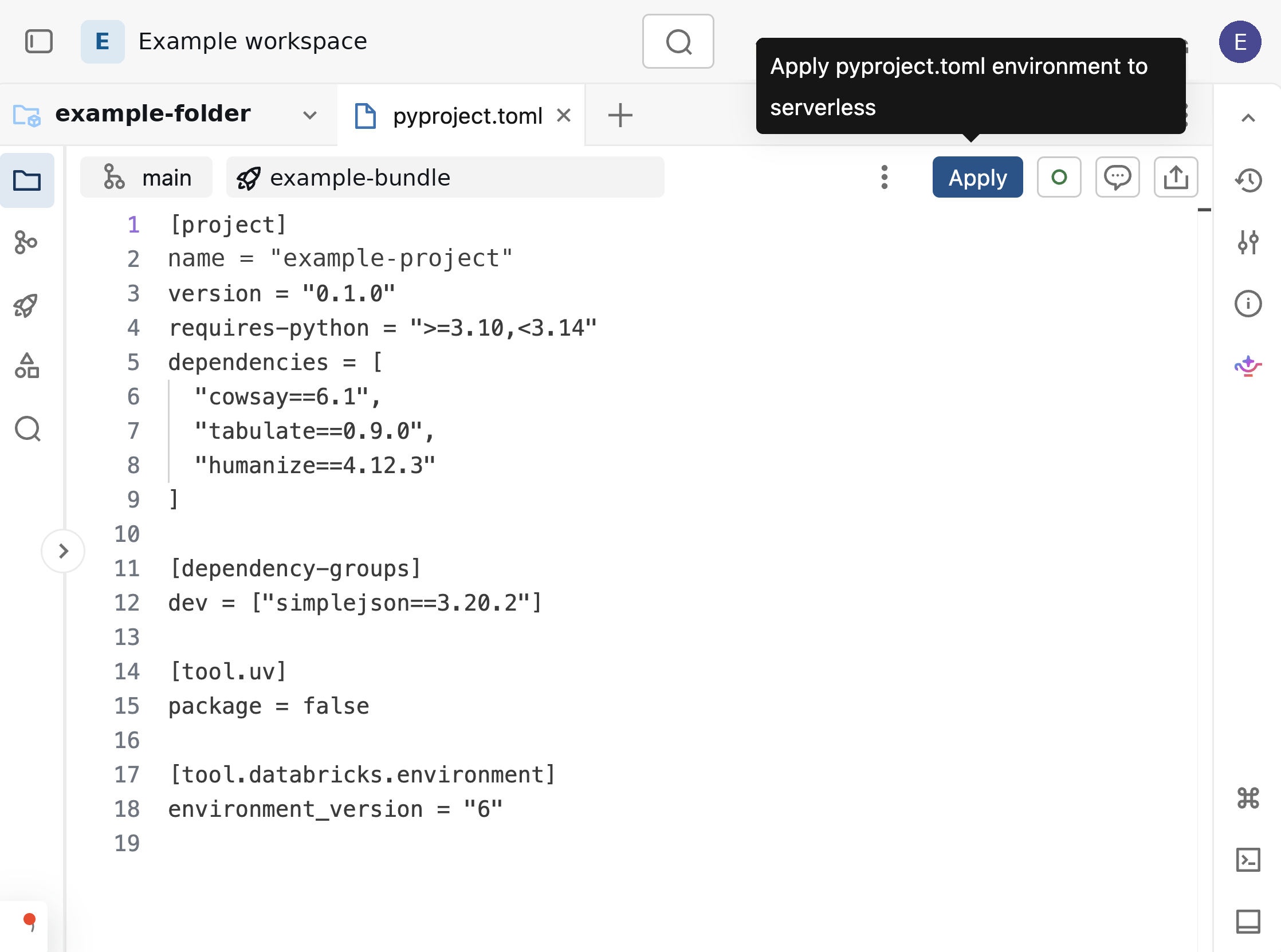Screen dimensions: 1281x952
Task: Open version history clock icon
Action: 1248,180
